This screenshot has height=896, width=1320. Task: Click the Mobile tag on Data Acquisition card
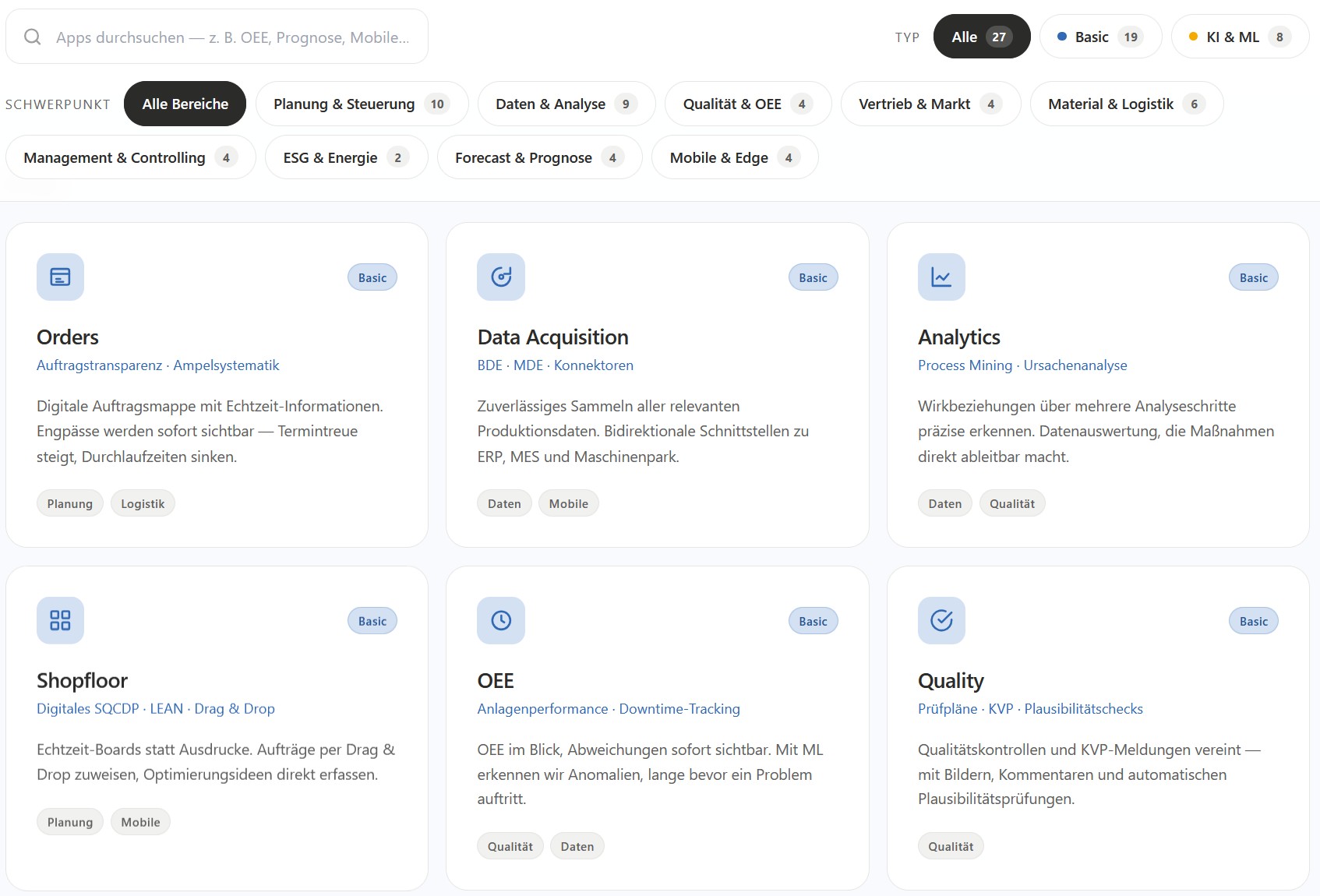569,503
